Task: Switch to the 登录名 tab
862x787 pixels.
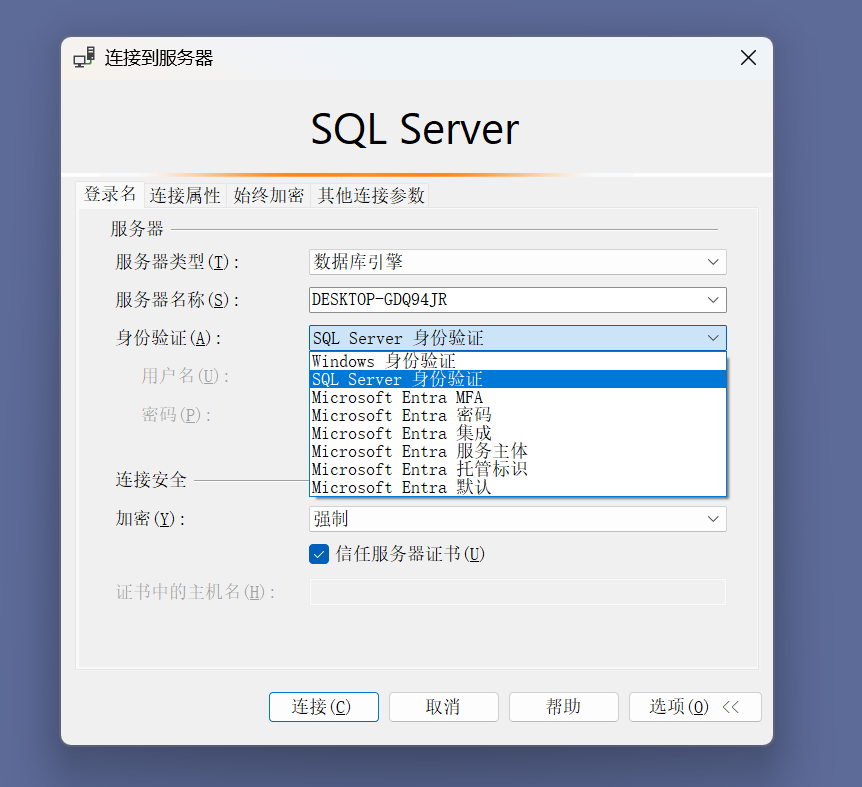Action: [110, 194]
